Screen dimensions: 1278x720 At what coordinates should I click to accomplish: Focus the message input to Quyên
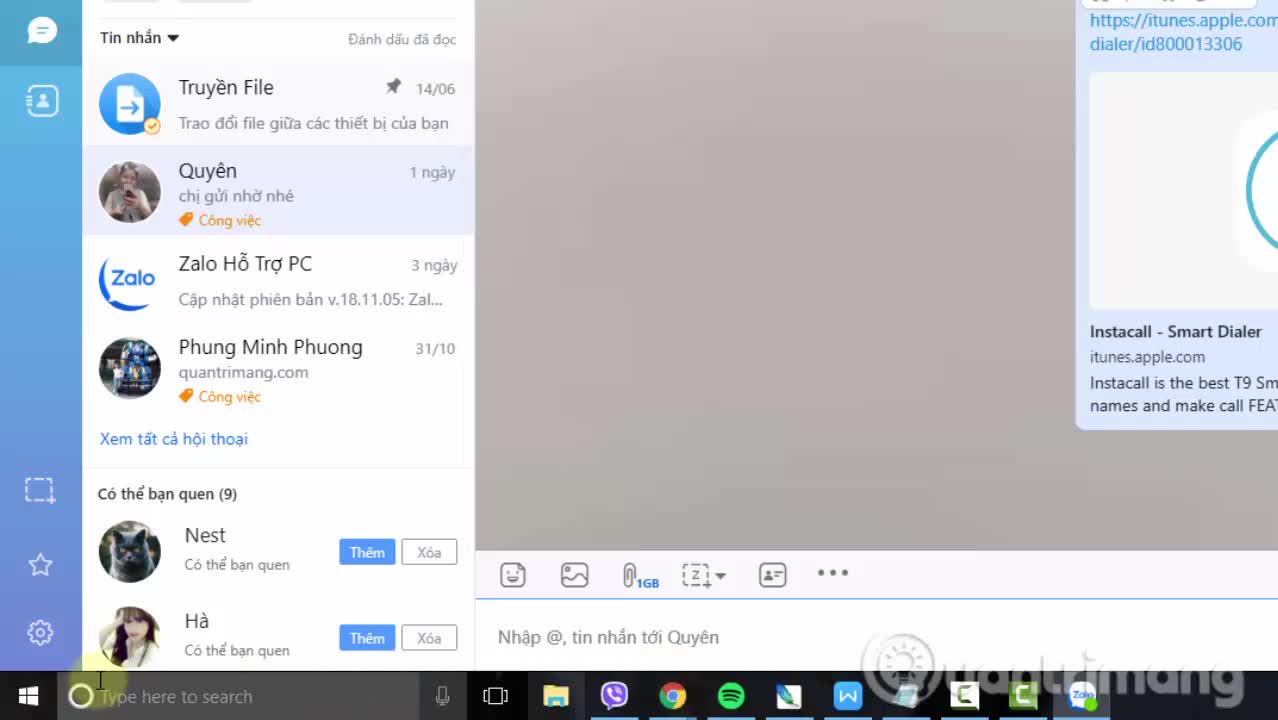876,637
